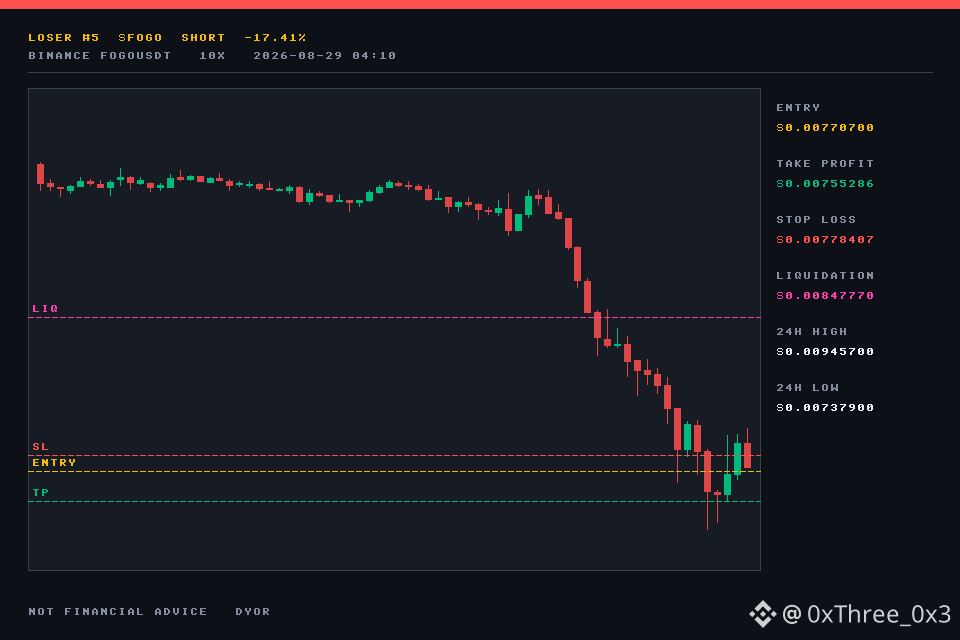Image resolution: width=960 pixels, height=640 pixels.
Task: Click the TAKE PROFIT label
Action: [x=825, y=164]
